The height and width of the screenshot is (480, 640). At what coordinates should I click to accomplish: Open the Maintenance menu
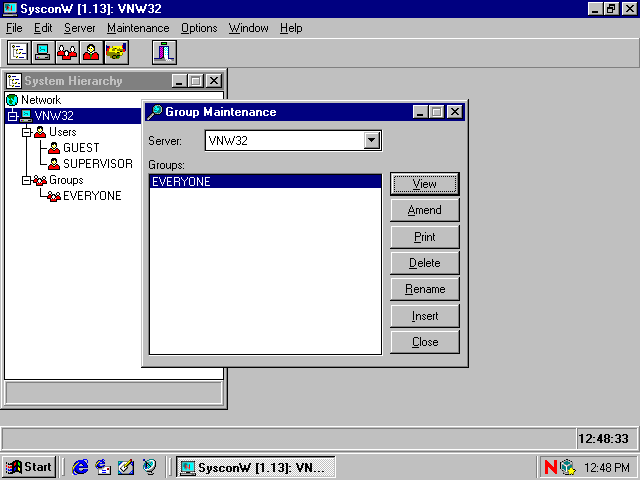tap(138, 28)
